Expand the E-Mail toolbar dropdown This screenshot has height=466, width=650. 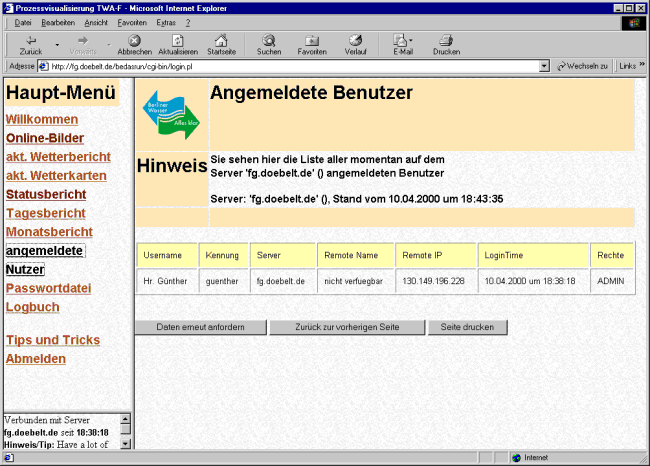[x=413, y=43]
